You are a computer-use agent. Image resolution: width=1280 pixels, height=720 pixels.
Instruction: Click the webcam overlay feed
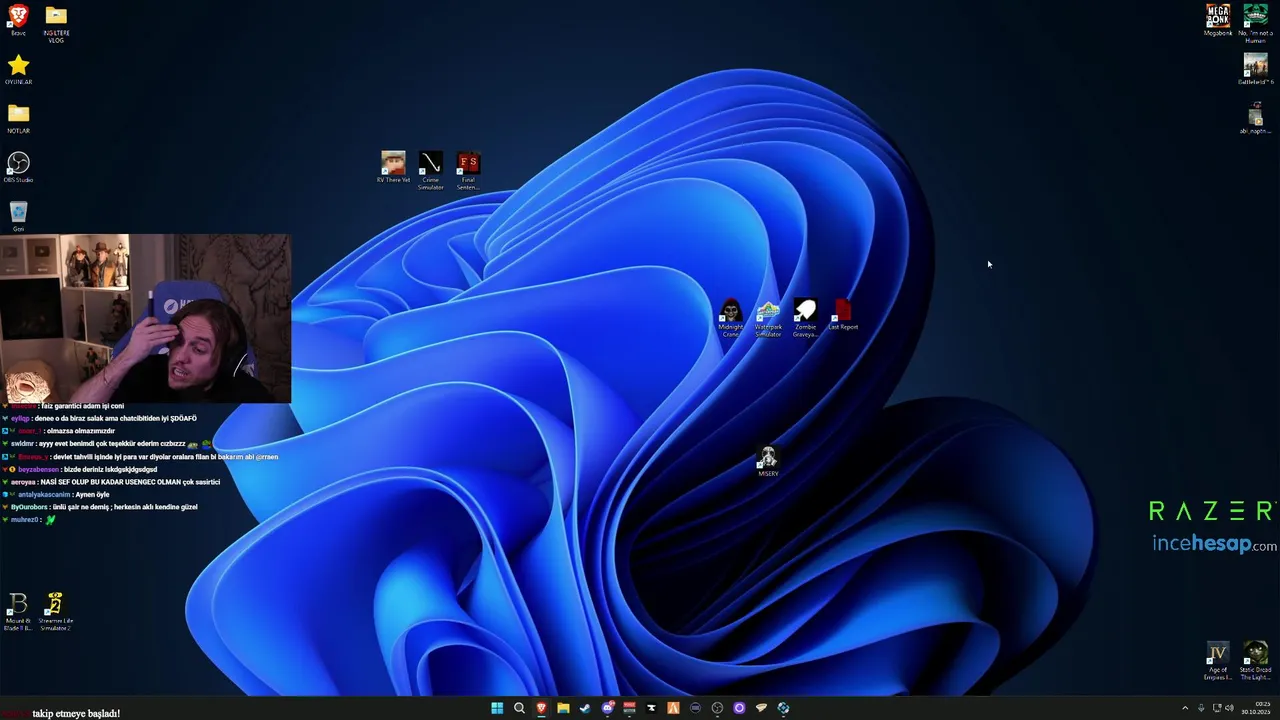point(145,318)
